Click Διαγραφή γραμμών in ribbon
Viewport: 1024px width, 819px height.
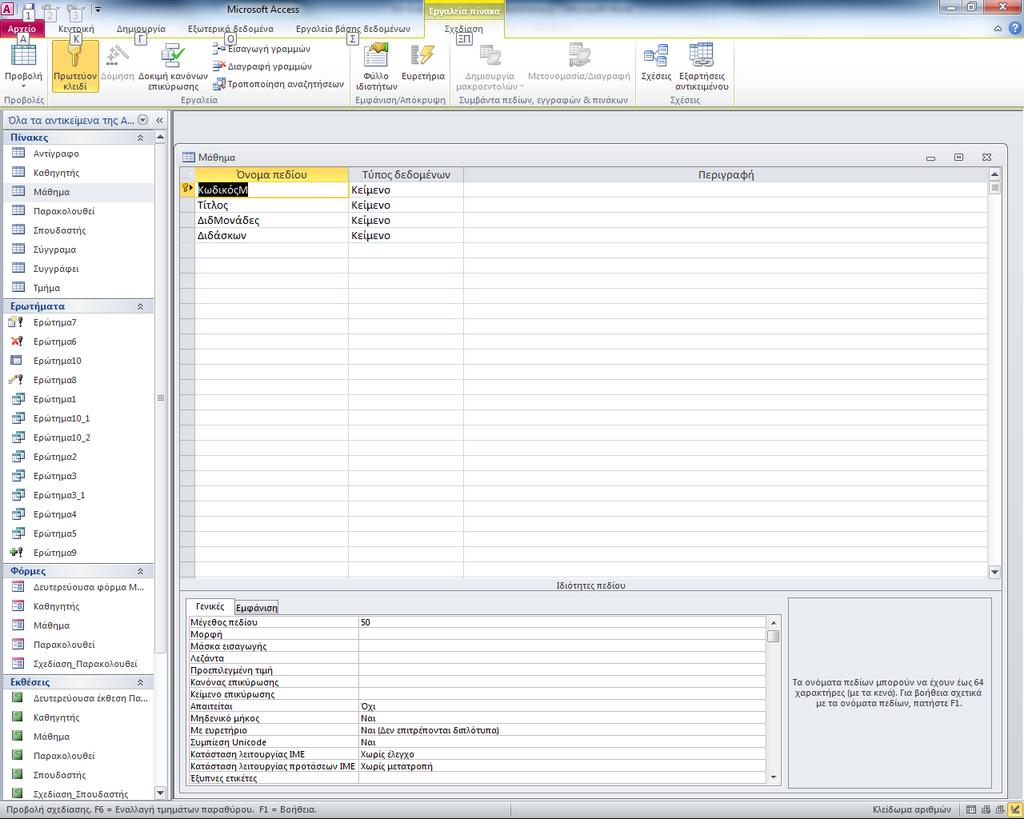[x=263, y=67]
